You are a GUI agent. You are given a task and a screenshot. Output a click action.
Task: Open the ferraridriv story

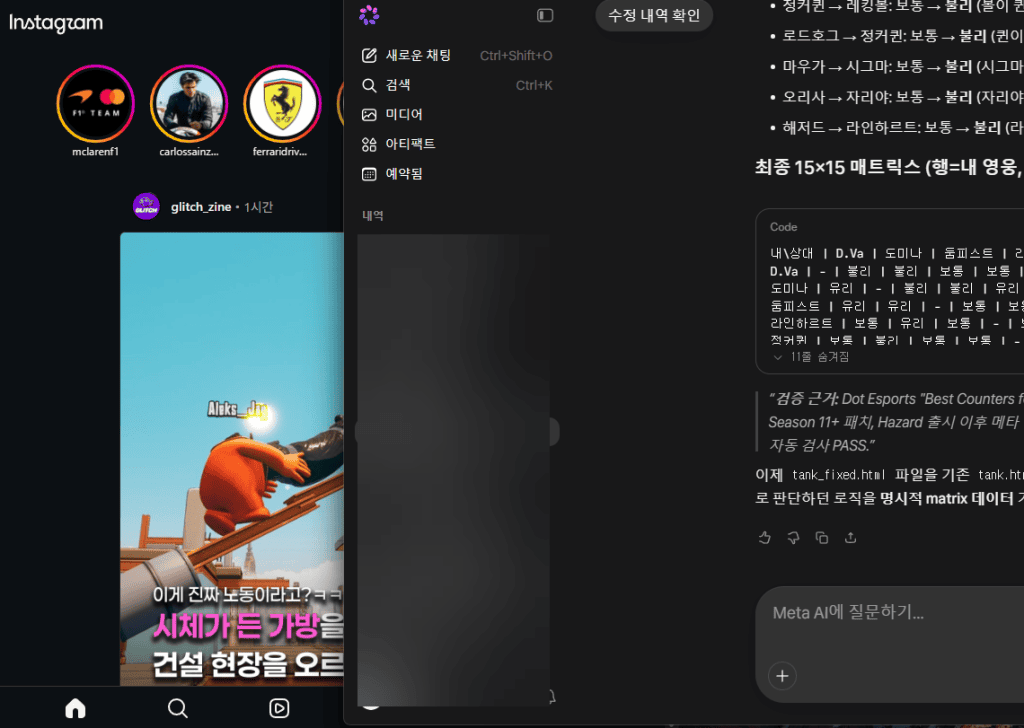pyautogui.click(x=282, y=103)
